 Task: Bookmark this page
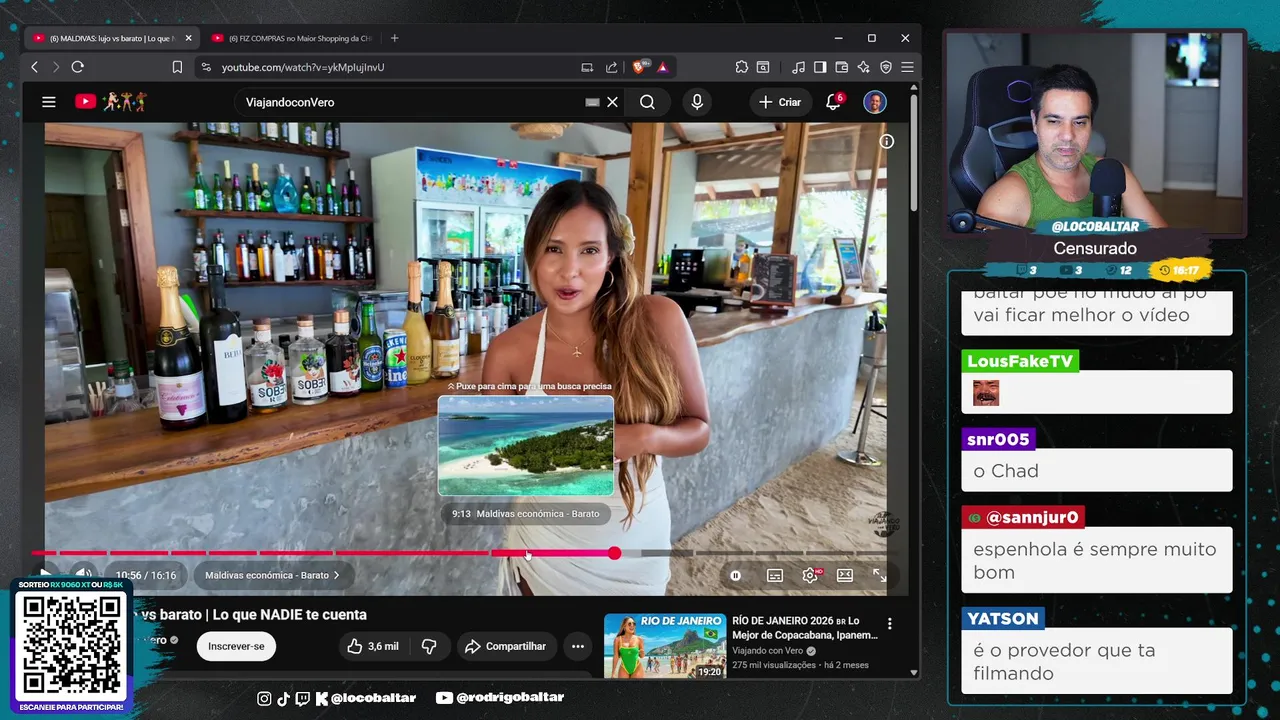(x=177, y=67)
